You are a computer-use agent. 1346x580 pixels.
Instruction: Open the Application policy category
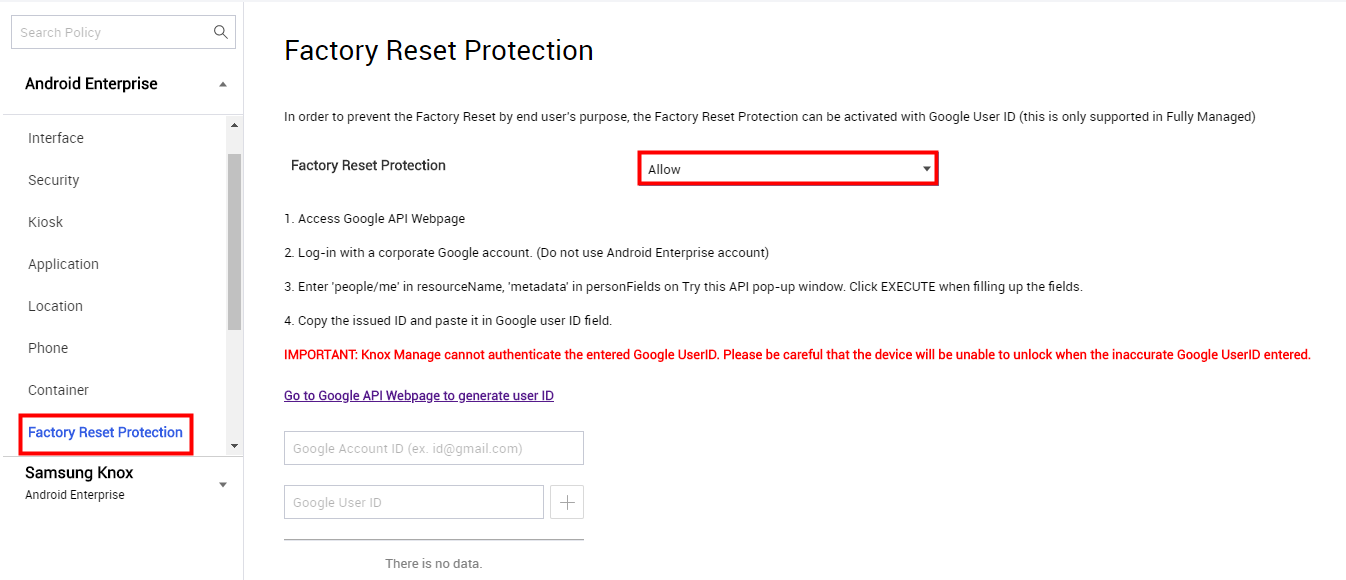(63, 264)
